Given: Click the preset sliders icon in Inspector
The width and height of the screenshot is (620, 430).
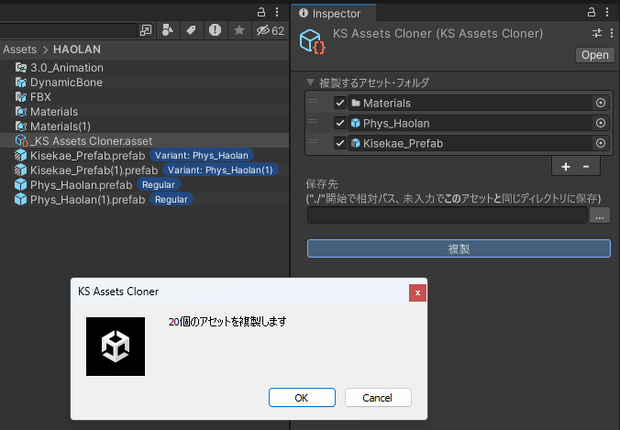Looking at the screenshot, I should coord(597,33).
